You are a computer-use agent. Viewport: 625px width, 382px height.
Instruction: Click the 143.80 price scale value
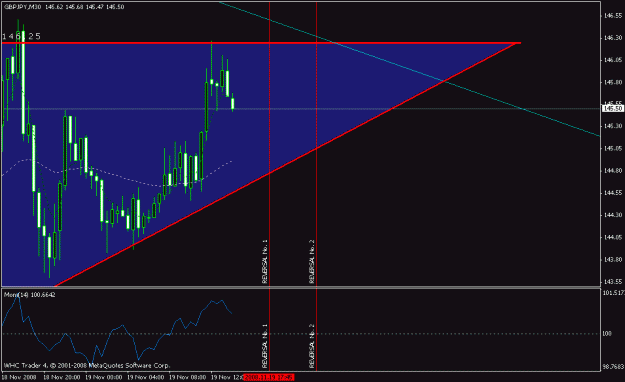coord(613,259)
